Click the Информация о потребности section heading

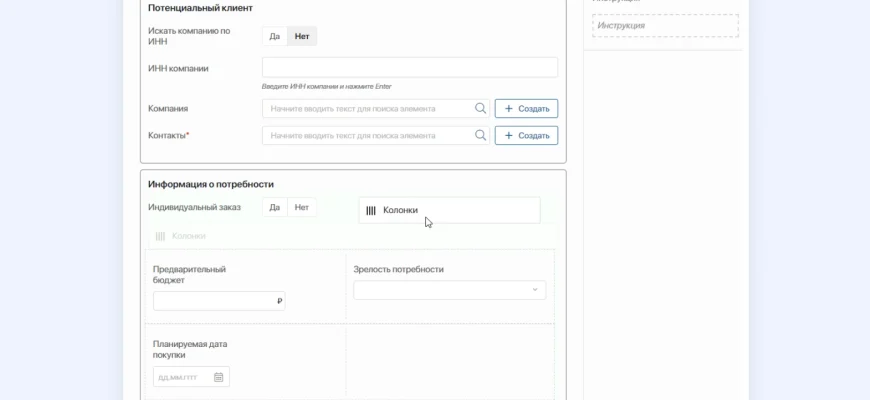(211, 184)
